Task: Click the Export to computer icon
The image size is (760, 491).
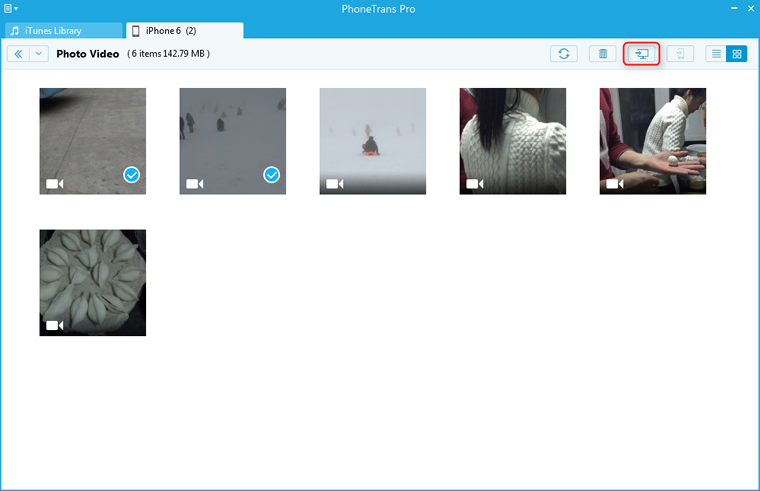Action: 641,54
